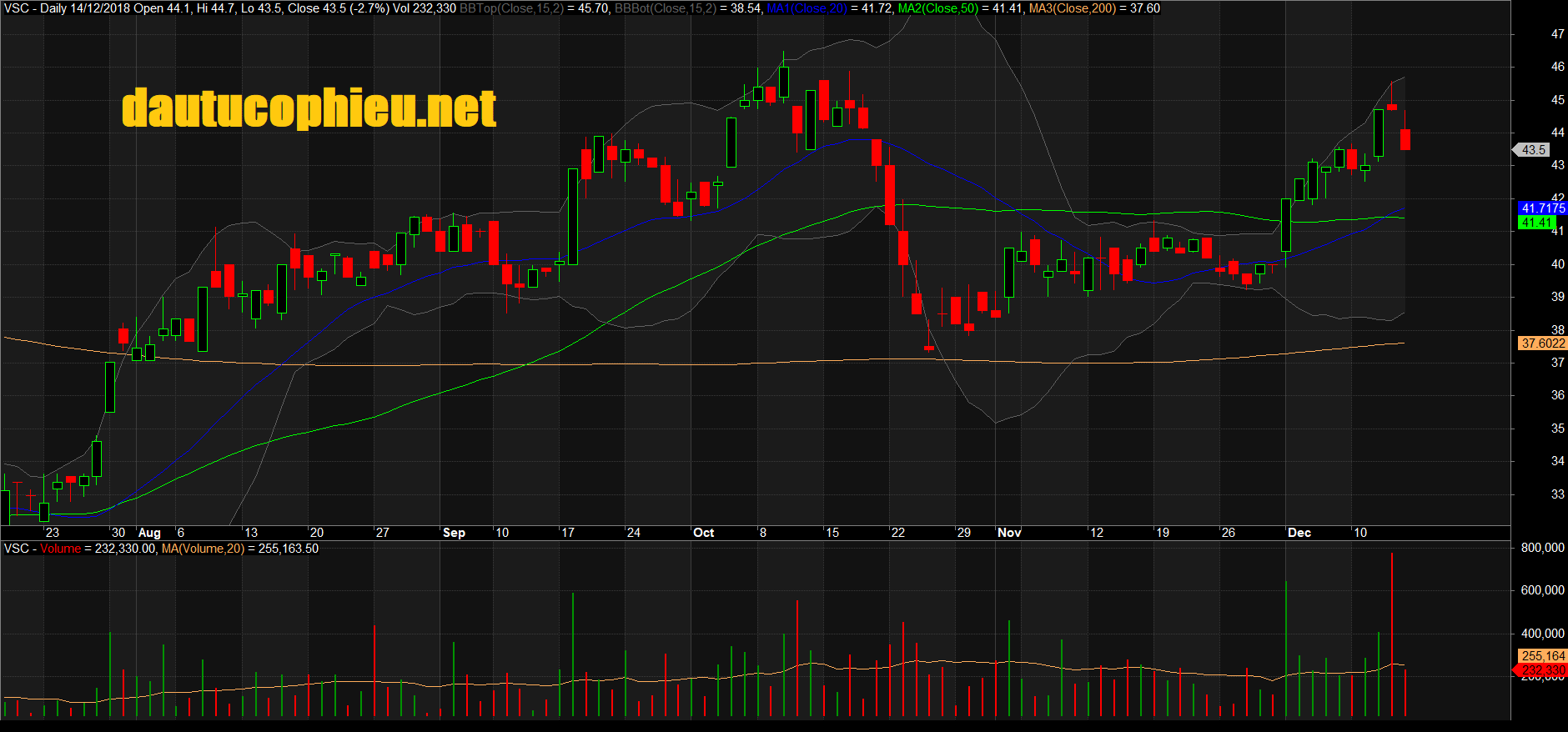Click the tallest red volume bar in December

pyautogui.click(x=1391, y=634)
